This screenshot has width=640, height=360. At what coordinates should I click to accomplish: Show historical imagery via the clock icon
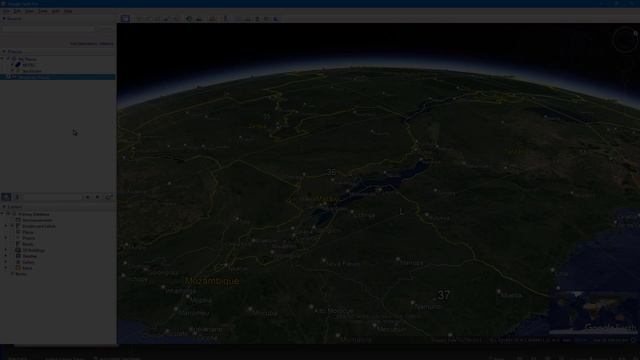tap(189, 19)
